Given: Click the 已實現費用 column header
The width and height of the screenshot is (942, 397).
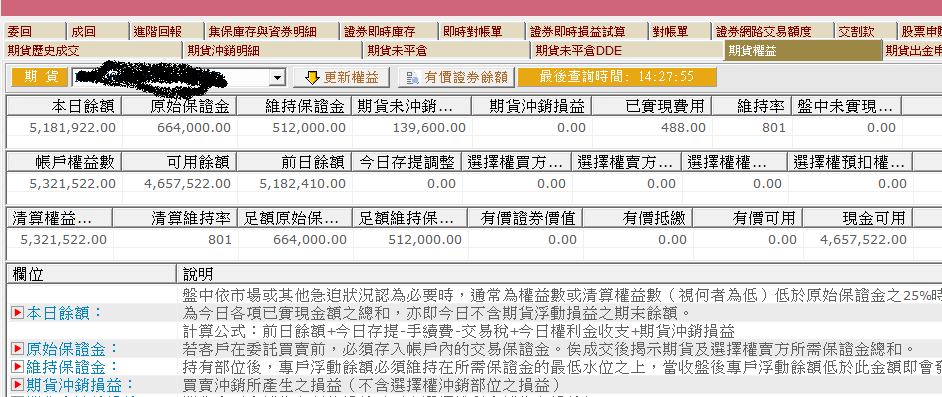Looking at the screenshot, I should coord(652,106).
